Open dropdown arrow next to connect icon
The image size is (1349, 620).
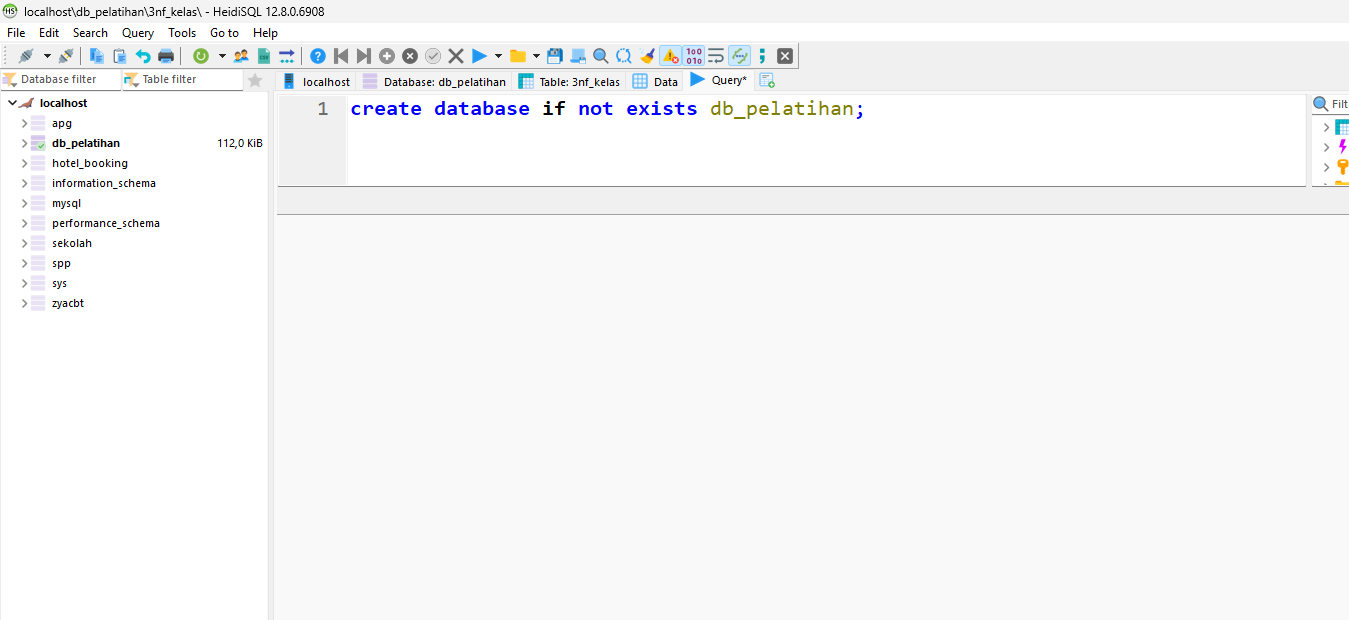[46, 56]
